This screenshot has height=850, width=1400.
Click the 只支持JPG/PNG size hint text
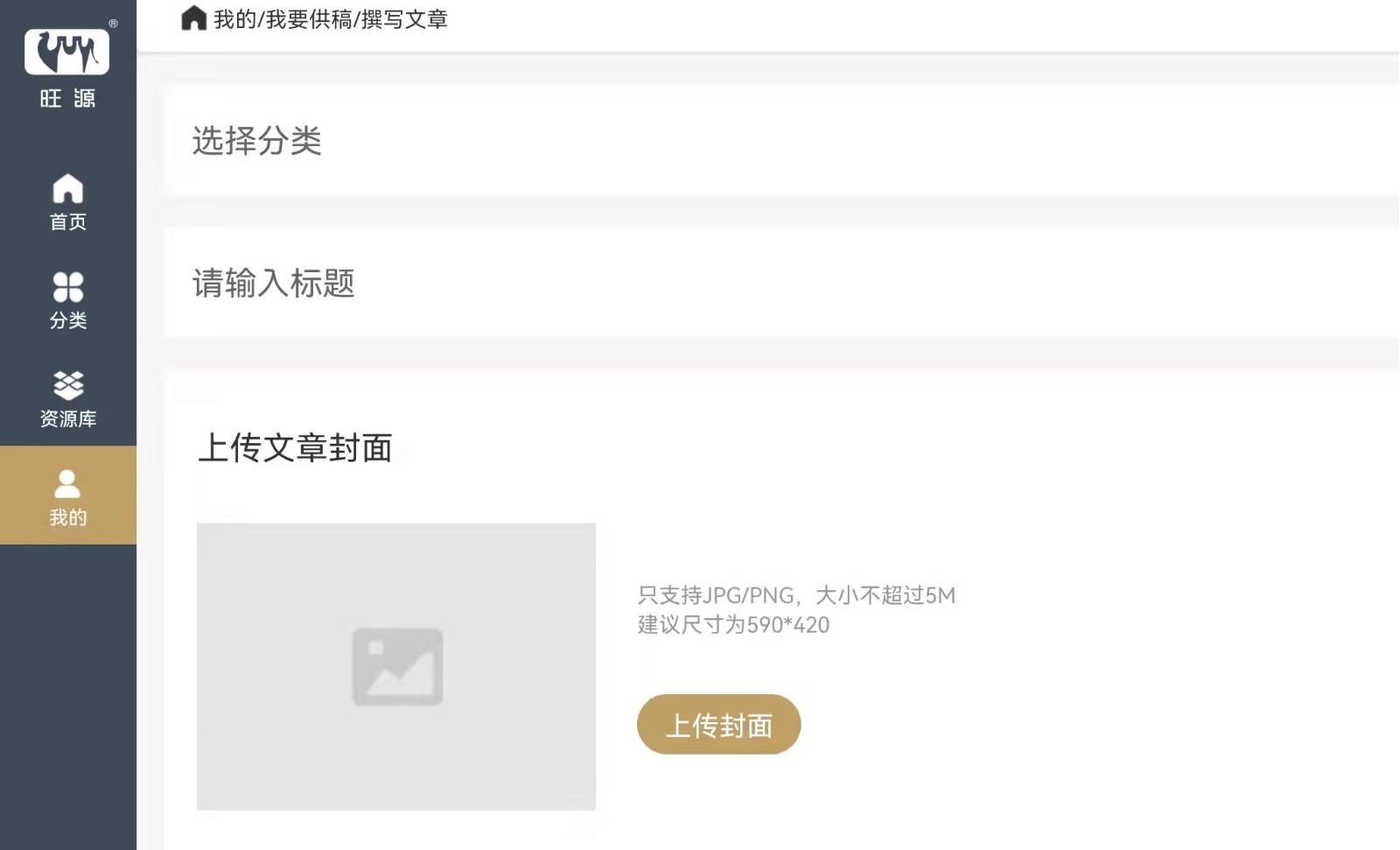pyautogui.click(x=796, y=596)
